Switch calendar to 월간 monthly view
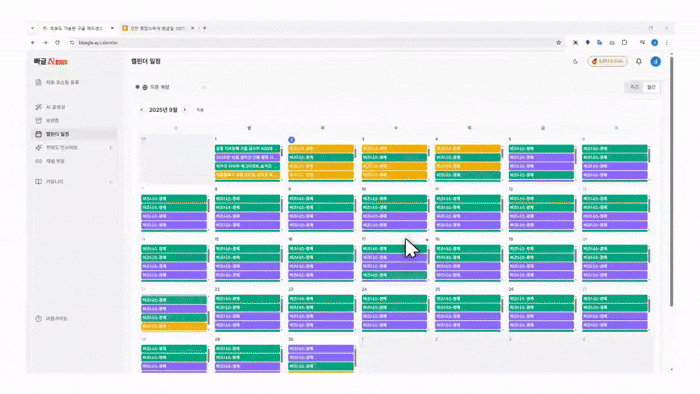The height and width of the screenshot is (394, 700). (651, 87)
